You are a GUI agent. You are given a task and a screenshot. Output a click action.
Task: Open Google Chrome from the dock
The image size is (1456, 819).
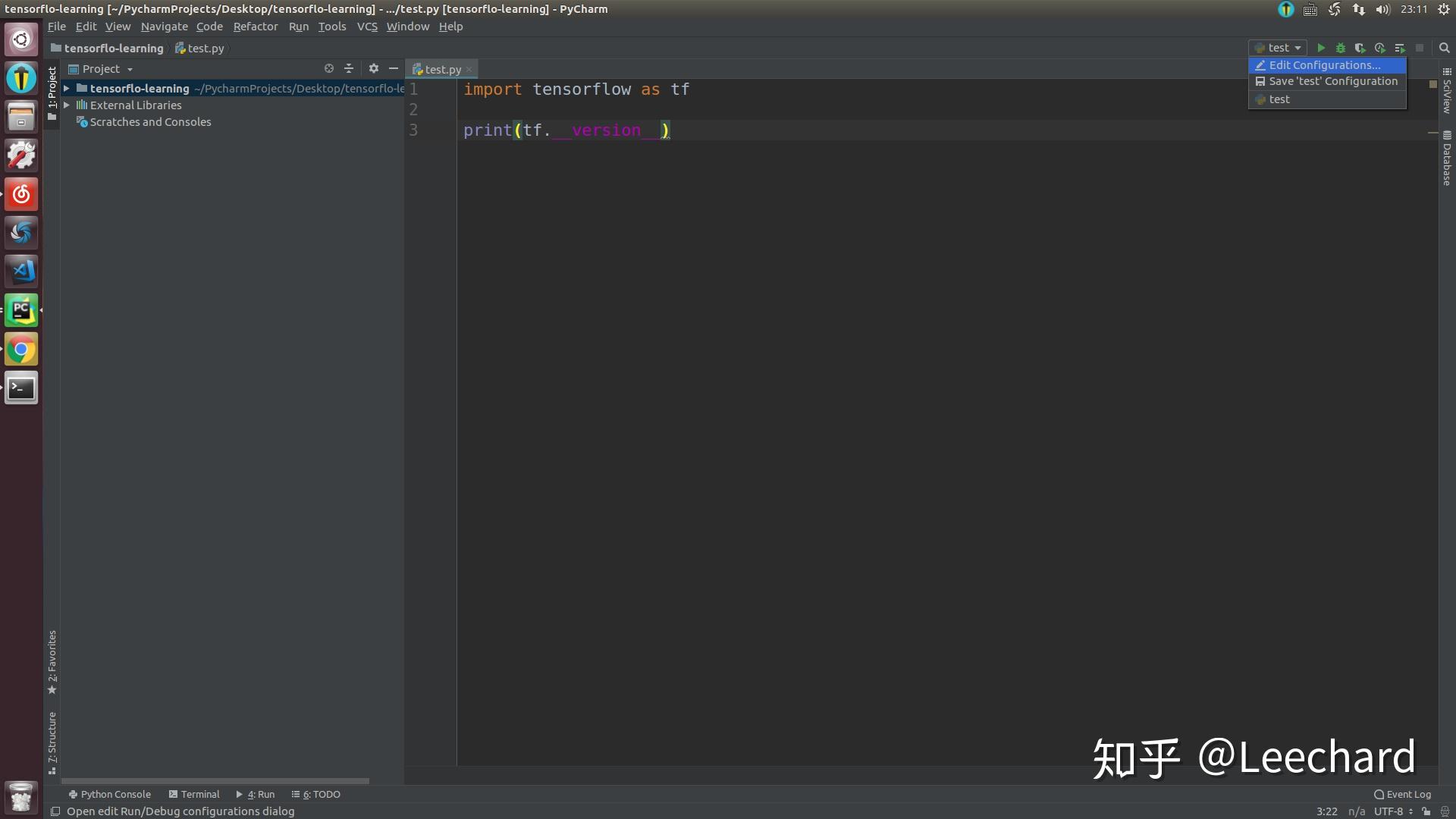click(x=21, y=350)
